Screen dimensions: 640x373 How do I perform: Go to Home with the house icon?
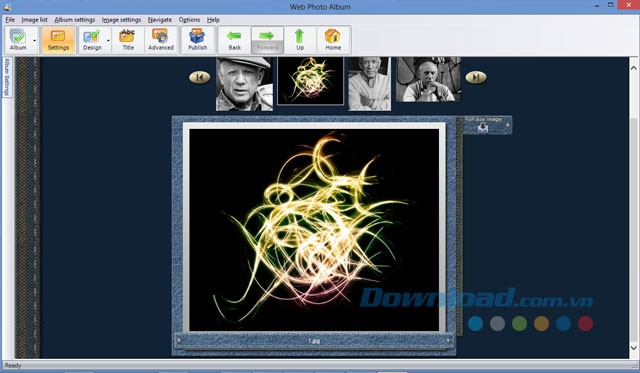333,40
